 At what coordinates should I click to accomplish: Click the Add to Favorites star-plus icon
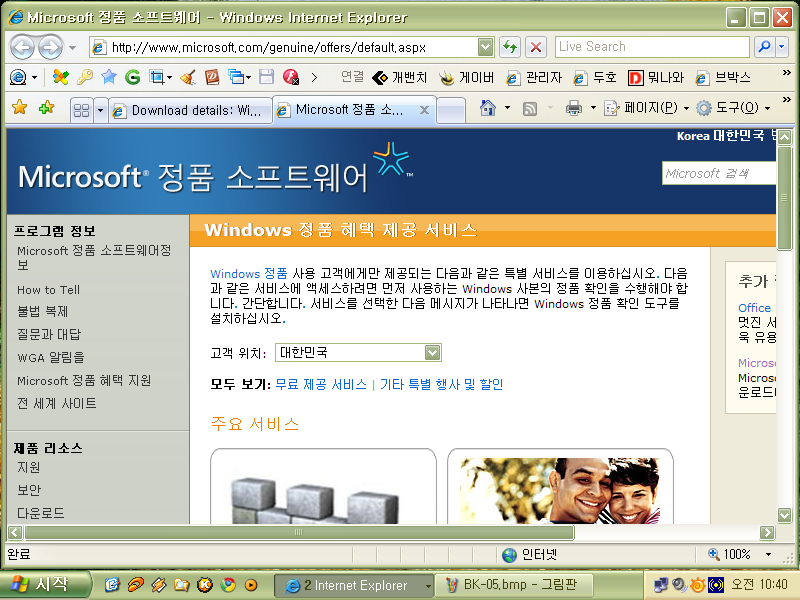tap(46, 108)
